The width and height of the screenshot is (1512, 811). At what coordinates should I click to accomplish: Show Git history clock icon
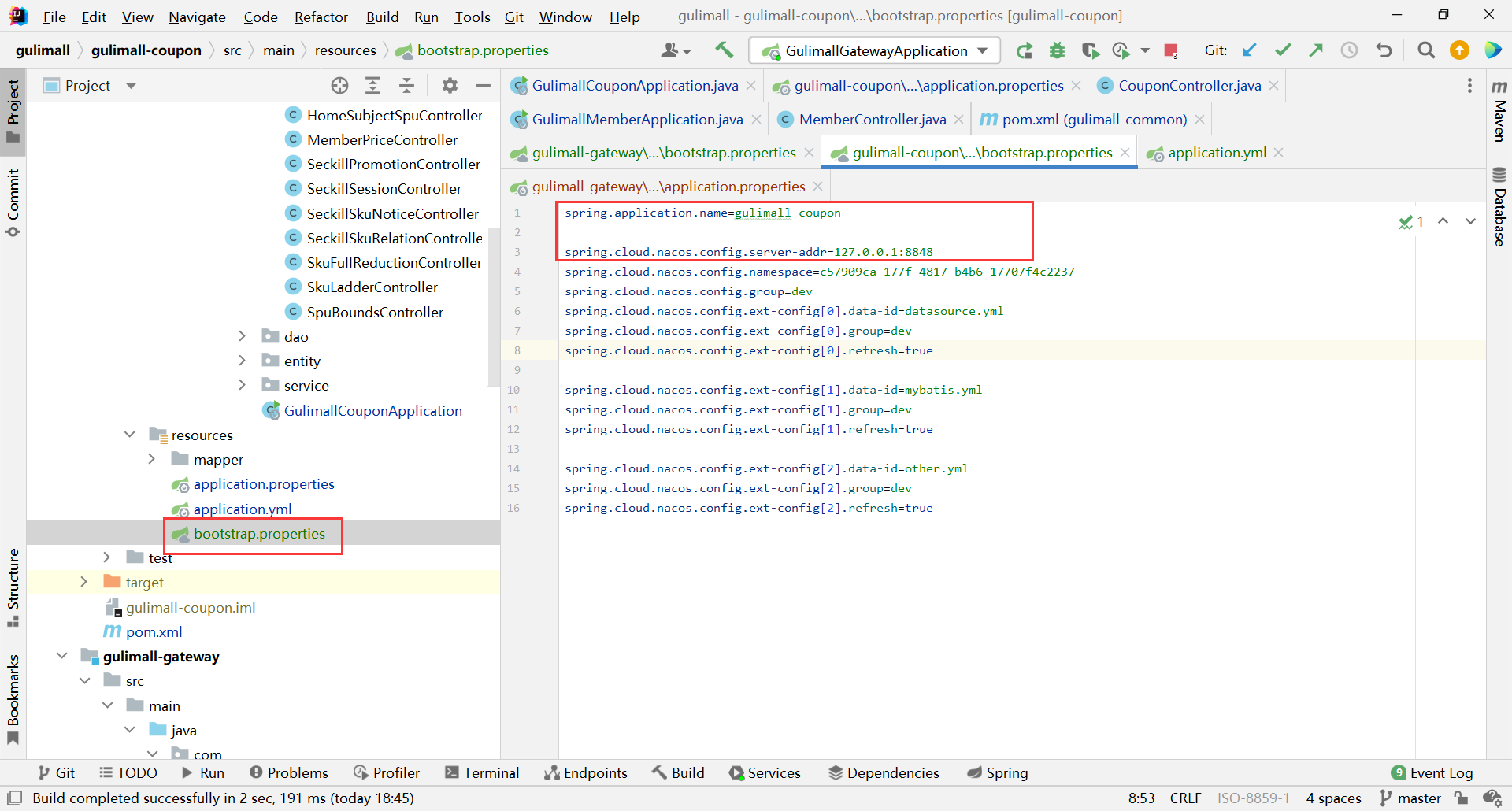1350,50
